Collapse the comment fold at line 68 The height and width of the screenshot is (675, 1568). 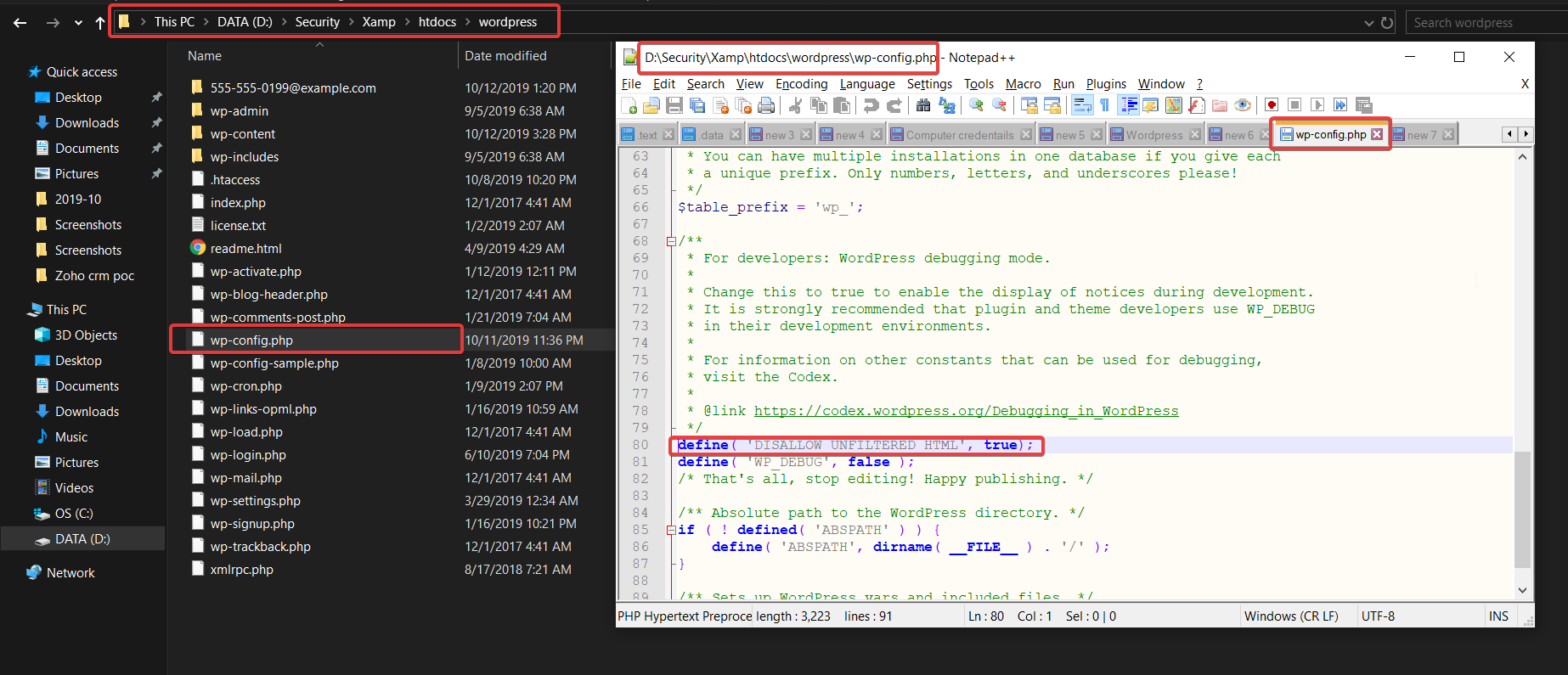[671, 241]
